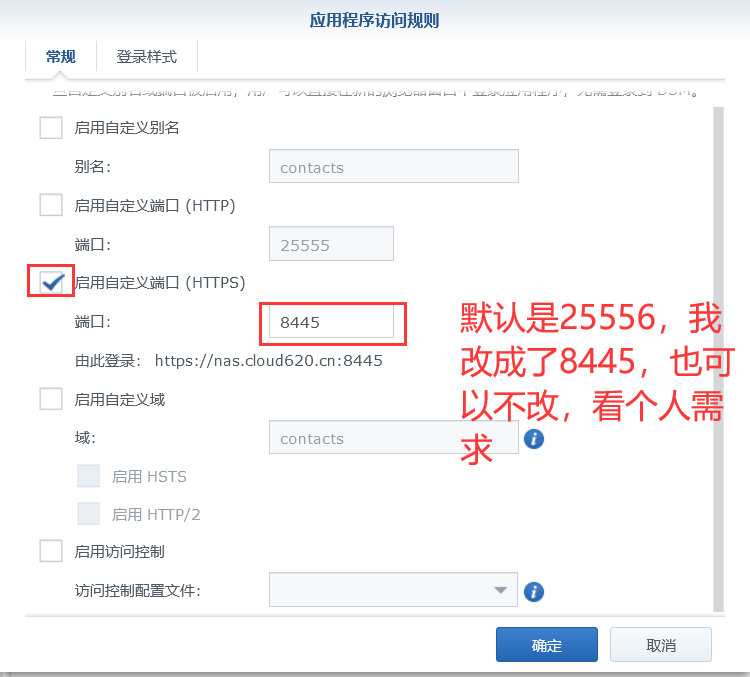Enable the custom alias checkbox
The image size is (750, 677).
click(x=51, y=128)
